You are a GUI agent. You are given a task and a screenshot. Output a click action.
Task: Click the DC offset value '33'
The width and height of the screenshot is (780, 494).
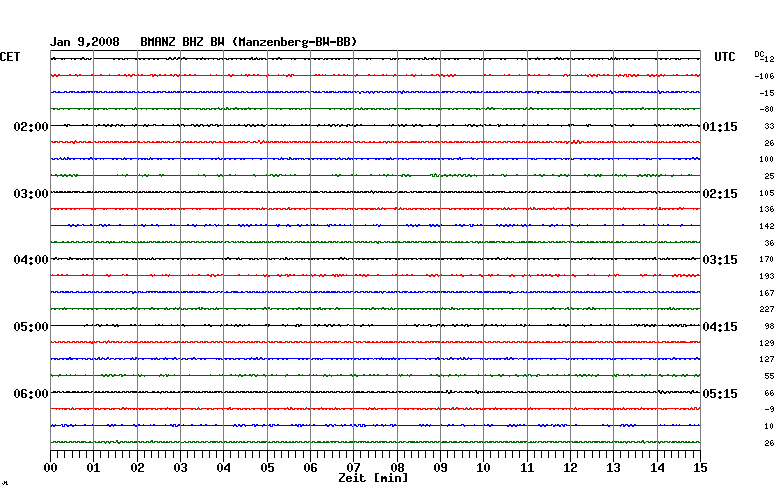(x=770, y=126)
